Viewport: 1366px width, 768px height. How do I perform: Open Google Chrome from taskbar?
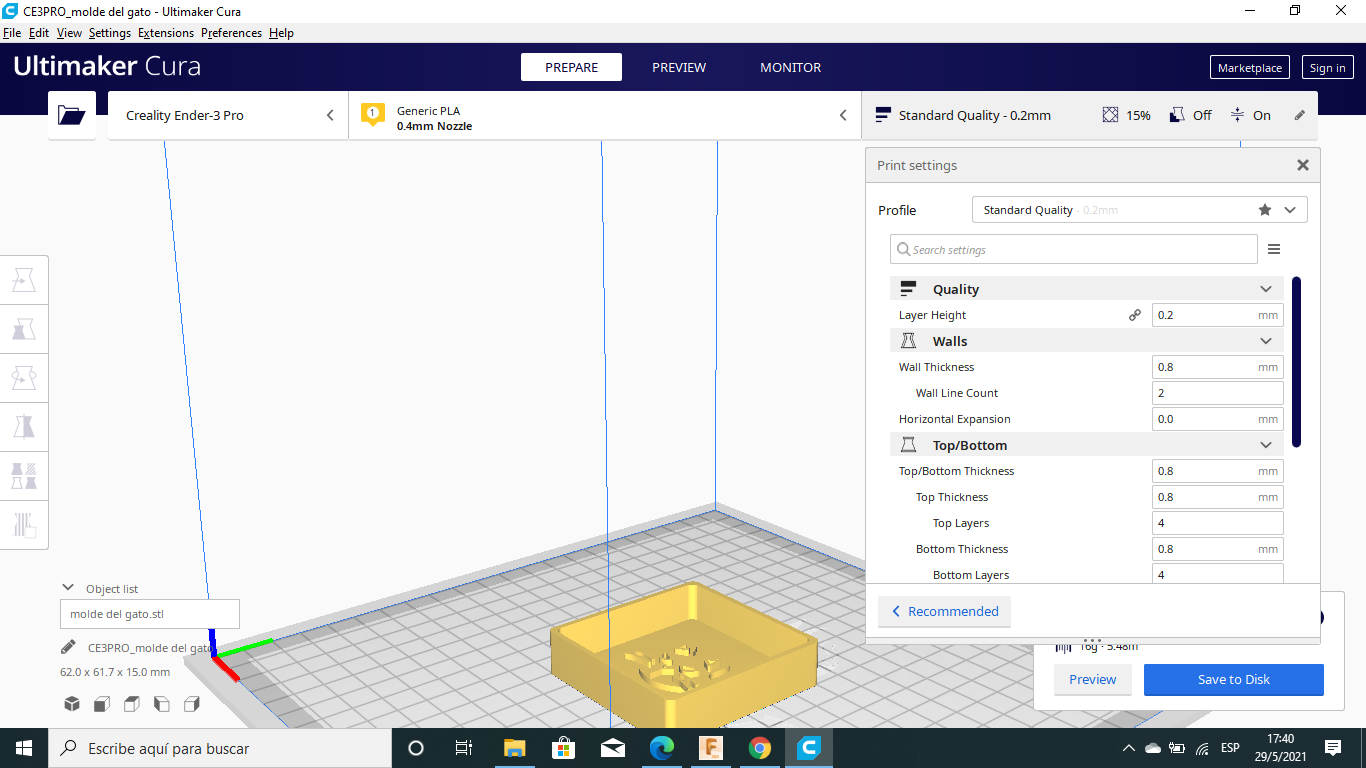760,748
